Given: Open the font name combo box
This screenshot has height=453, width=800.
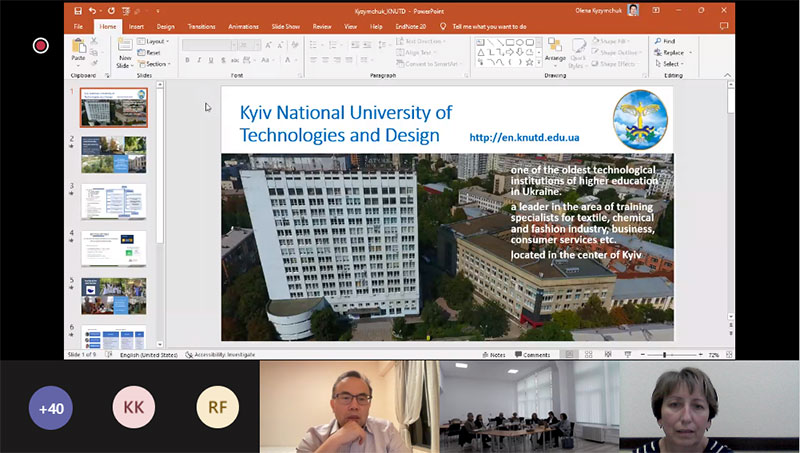Looking at the screenshot, I should [209, 45].
